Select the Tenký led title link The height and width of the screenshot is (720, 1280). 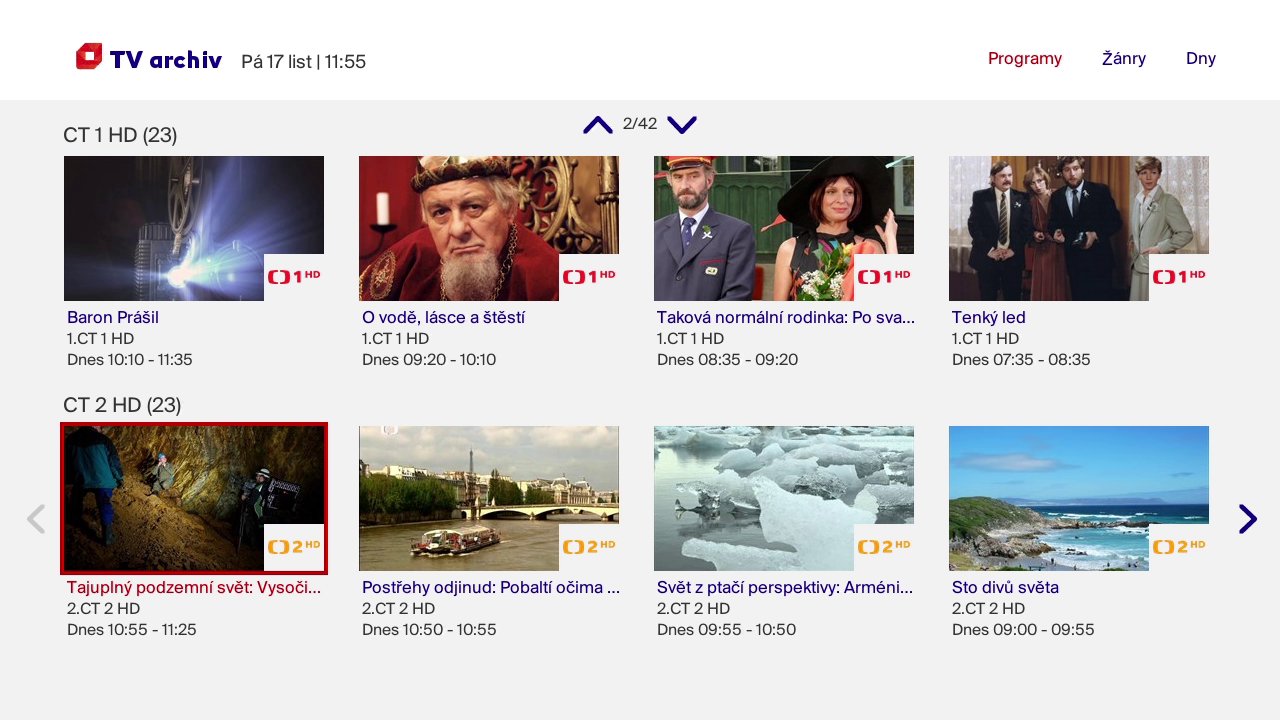(989, 317)
